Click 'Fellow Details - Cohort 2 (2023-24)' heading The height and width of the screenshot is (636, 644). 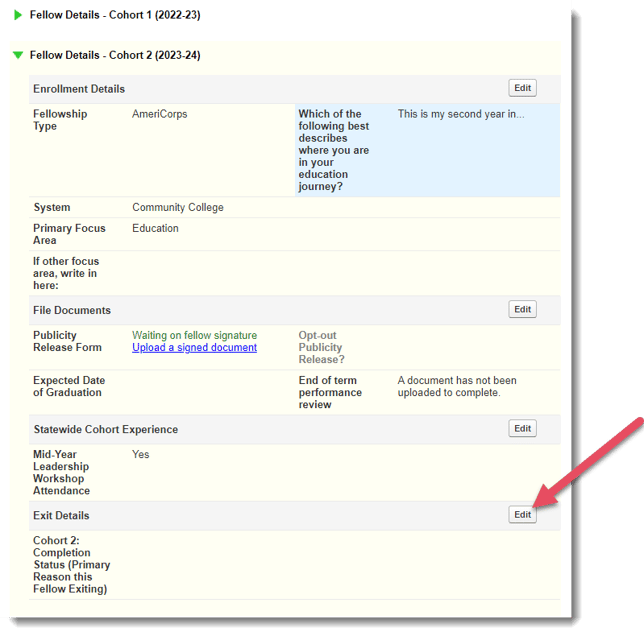[115, 55]
